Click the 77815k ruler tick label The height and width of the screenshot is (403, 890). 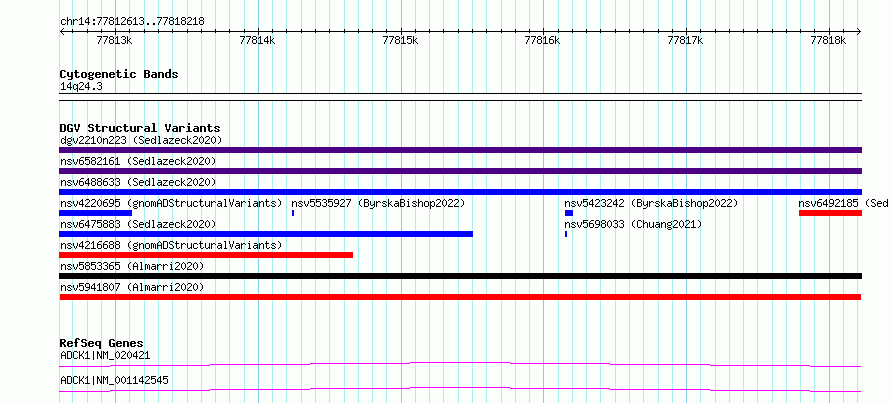pos(400,40)
